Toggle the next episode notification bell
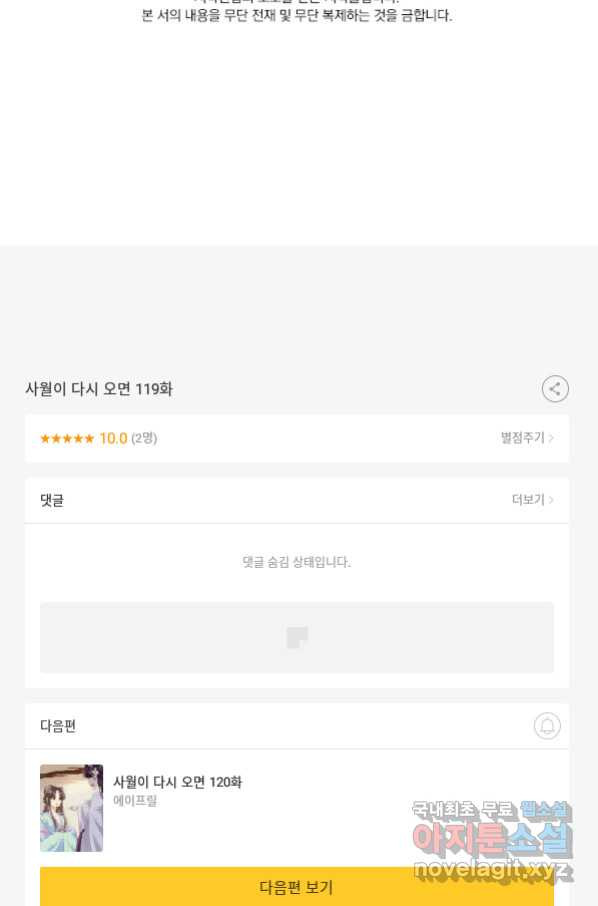 pyautogui.click(x=547, y=726)
